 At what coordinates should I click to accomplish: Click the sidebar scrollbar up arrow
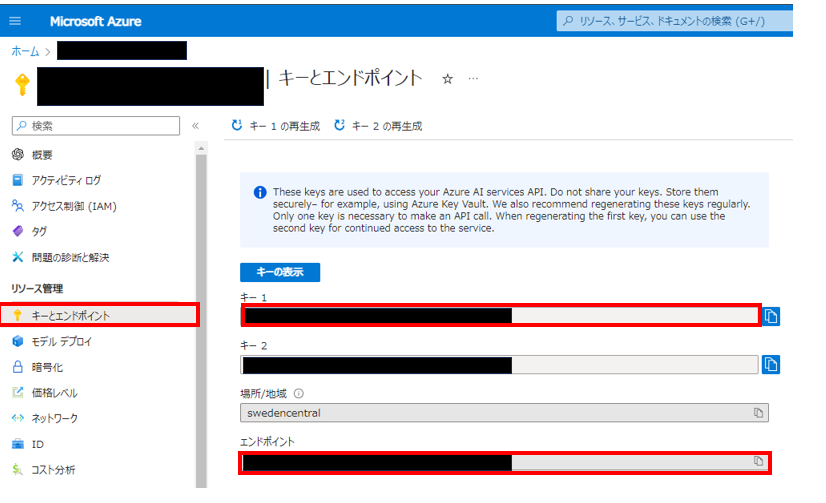201,149
